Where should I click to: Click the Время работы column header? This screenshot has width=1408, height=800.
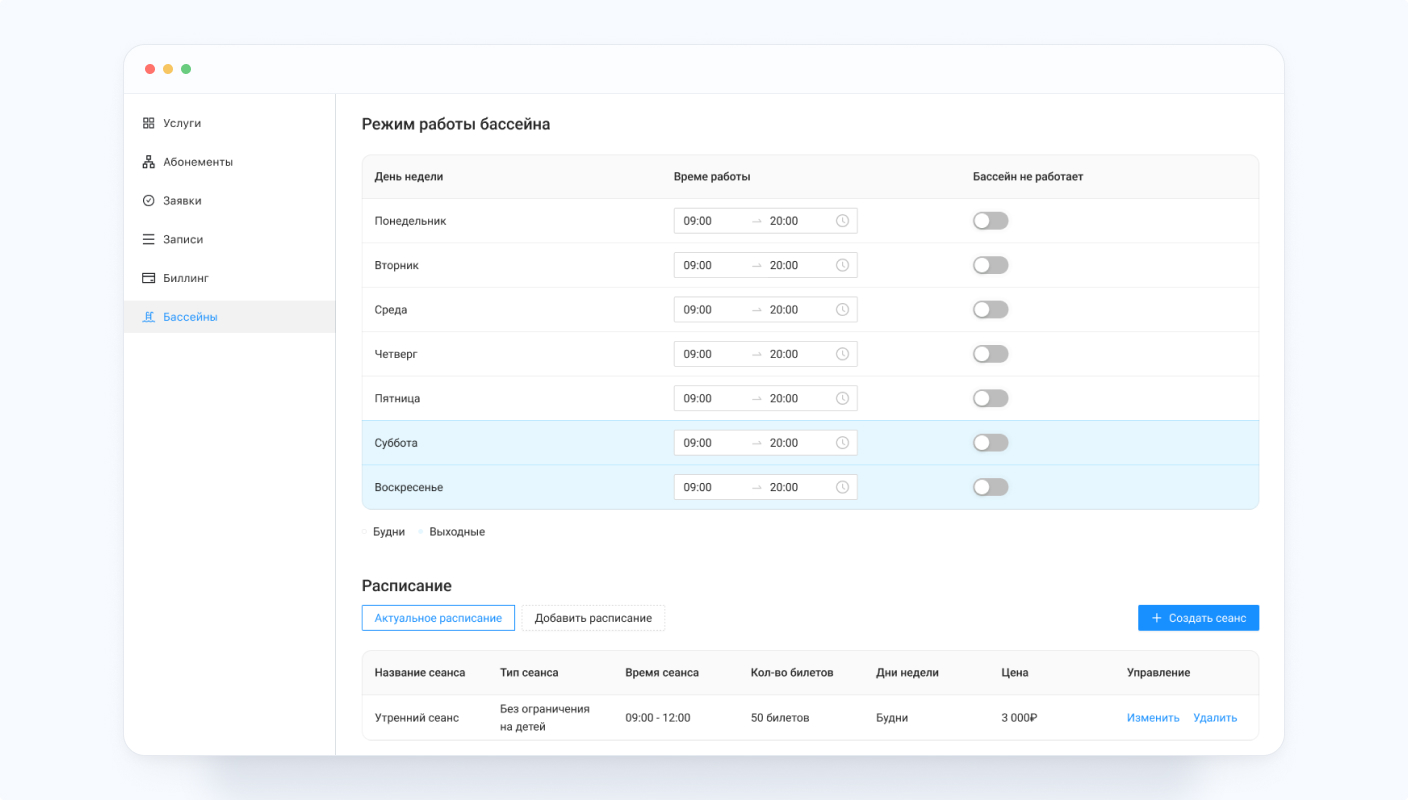[x=712, y=177]
